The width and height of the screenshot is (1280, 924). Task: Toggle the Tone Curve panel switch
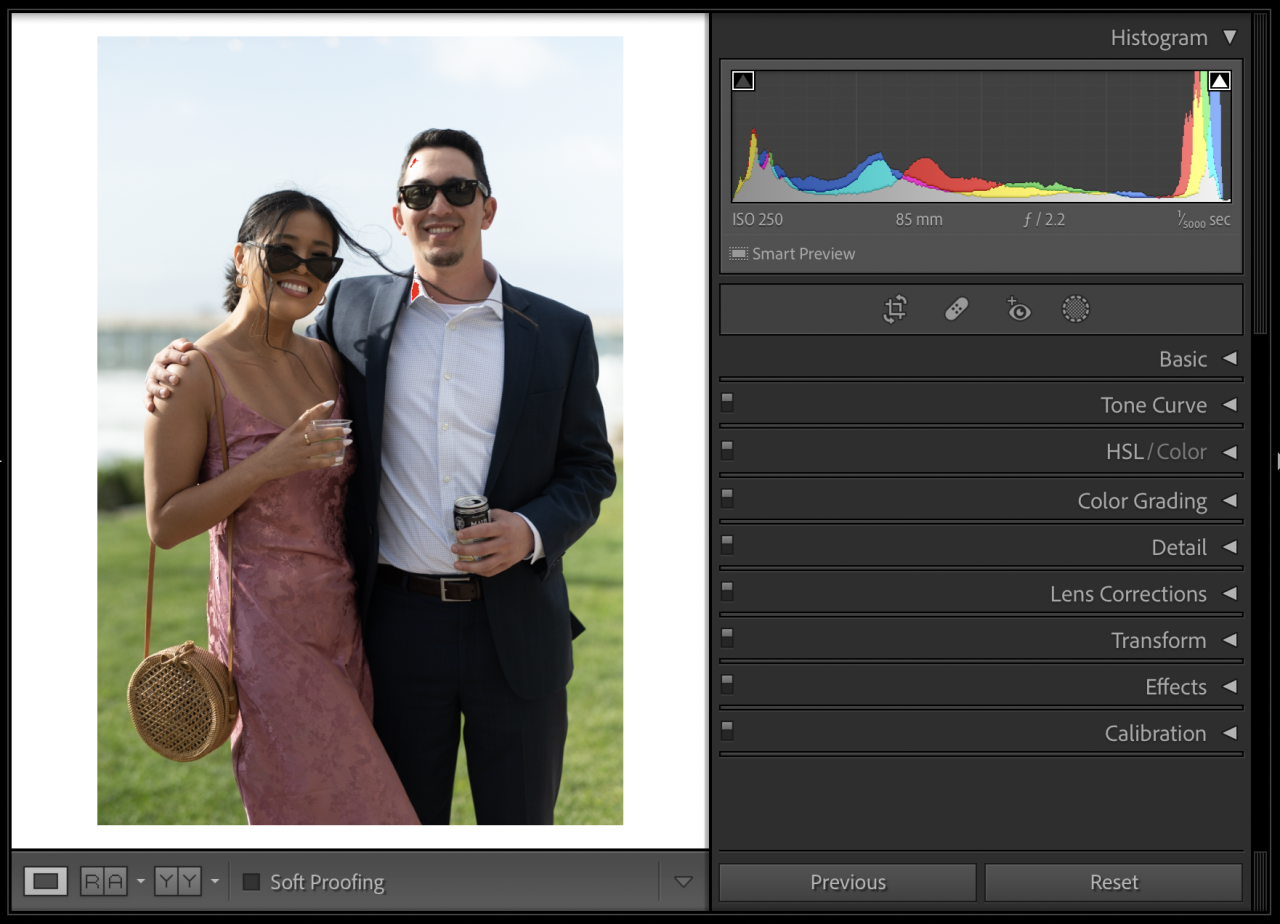point(727,402)
